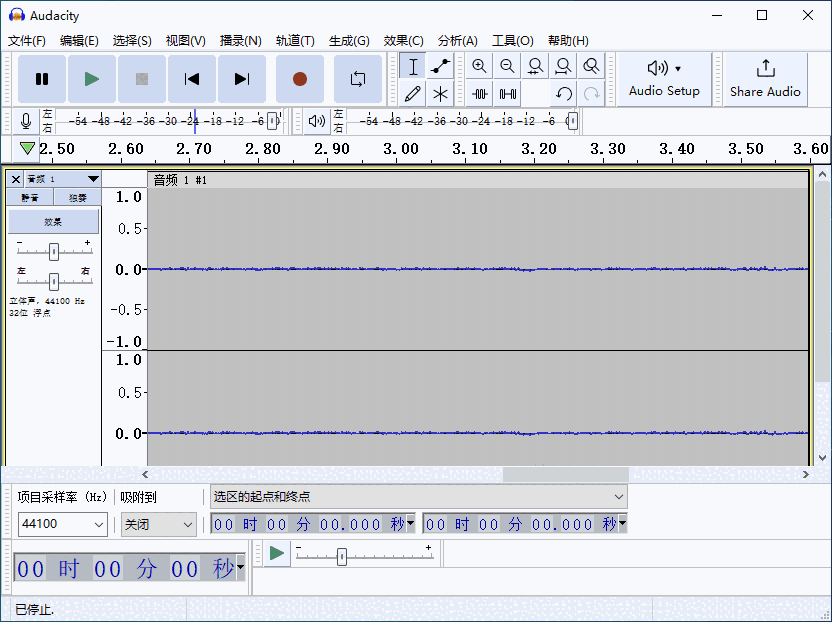Open the Audio Setup dropdown

pyautogui.click(x=664, y=79)
